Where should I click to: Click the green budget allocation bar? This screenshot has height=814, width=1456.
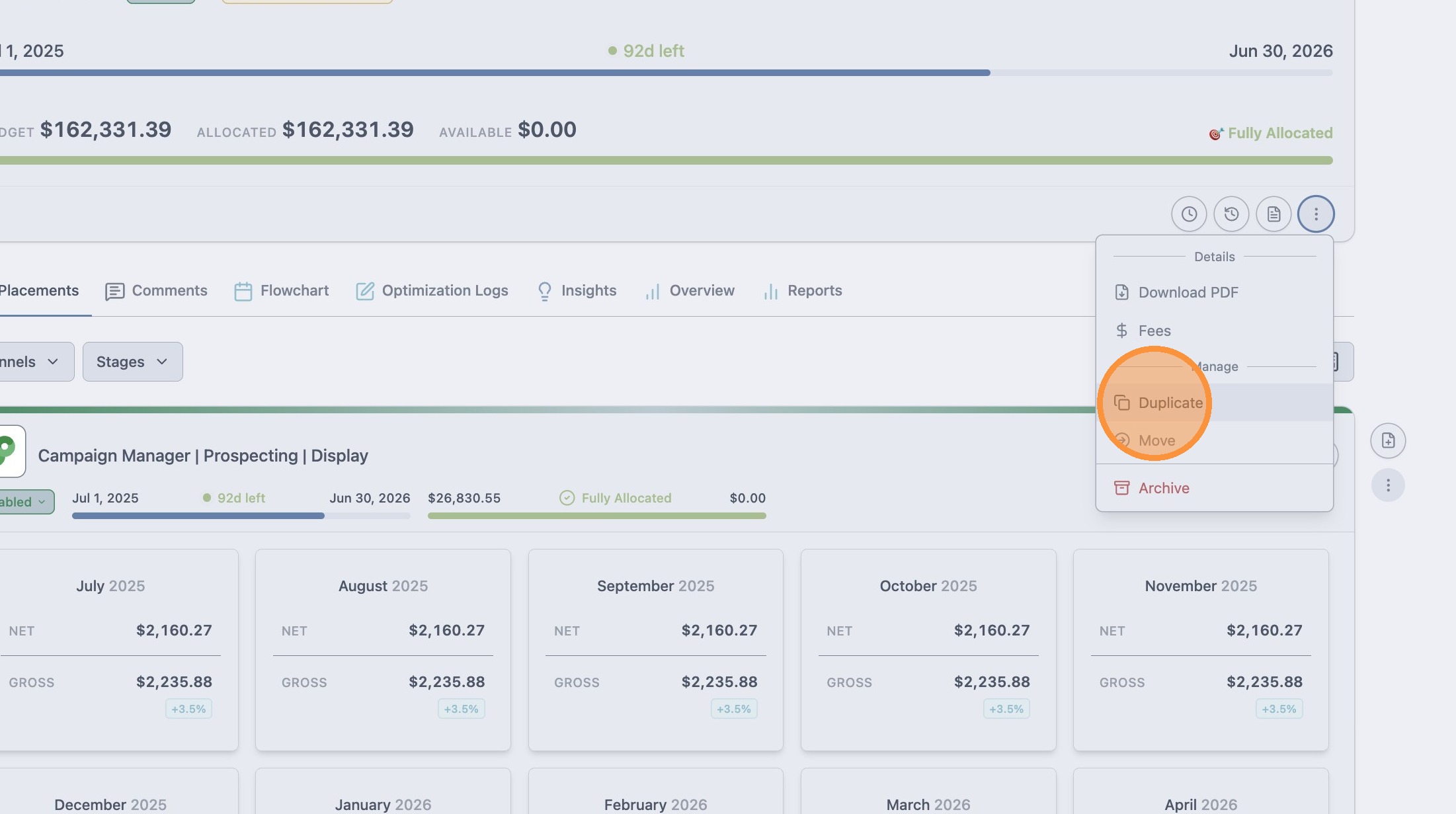pos(666,161)
